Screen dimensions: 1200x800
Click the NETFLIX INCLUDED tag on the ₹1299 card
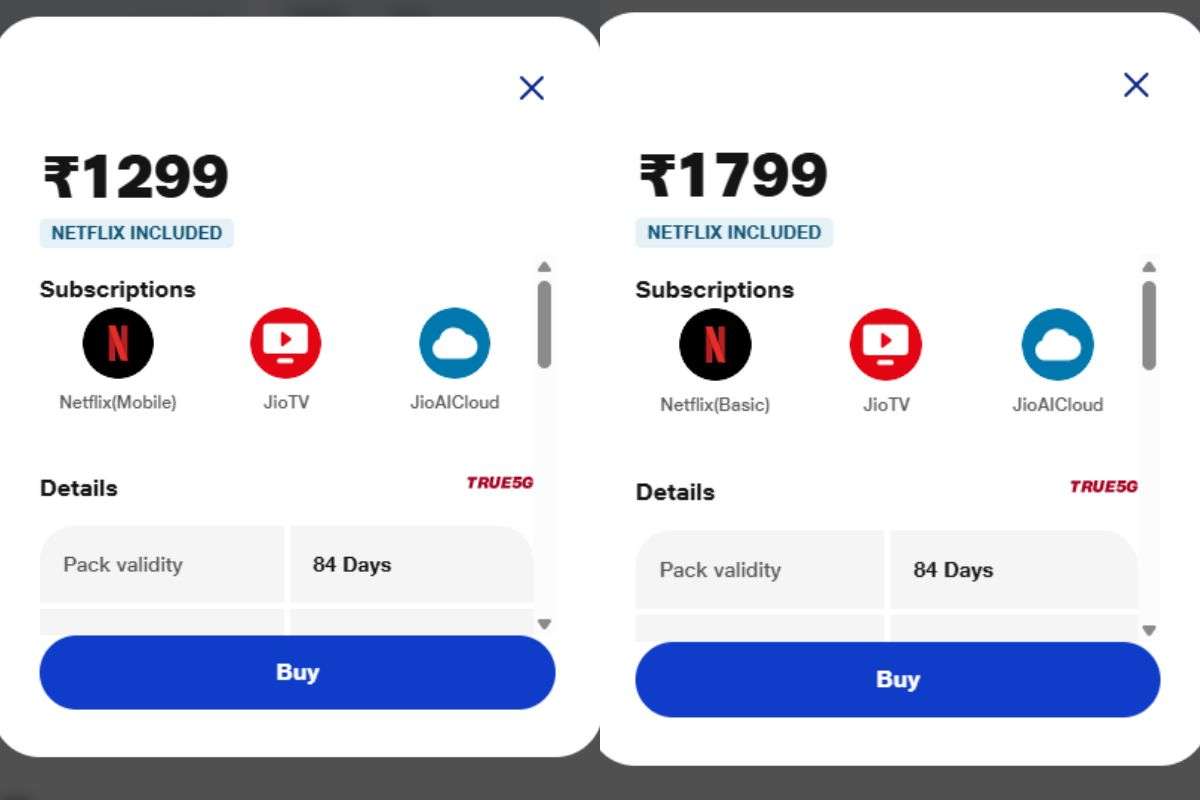[x=136, y=233]
